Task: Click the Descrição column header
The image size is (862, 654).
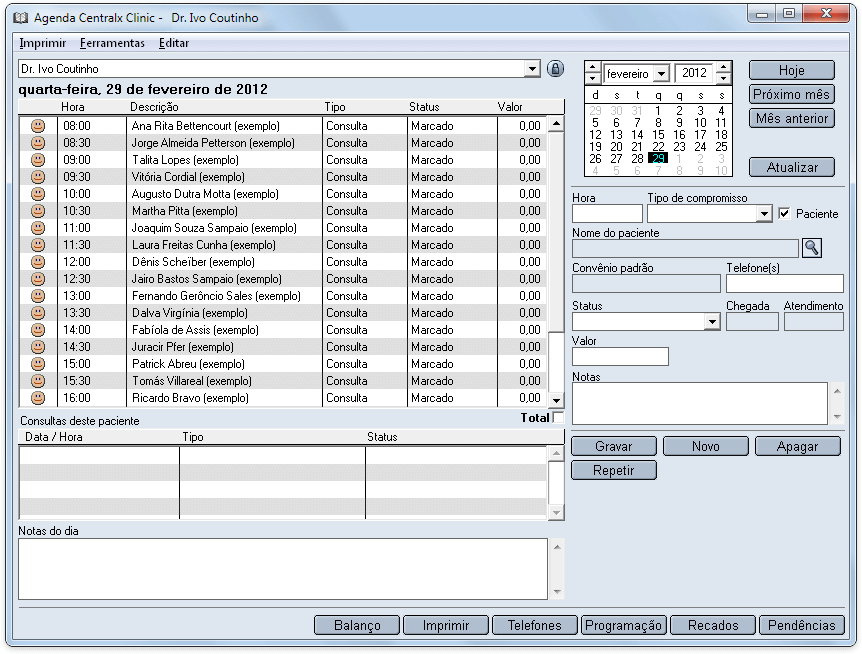Action: 154,107
